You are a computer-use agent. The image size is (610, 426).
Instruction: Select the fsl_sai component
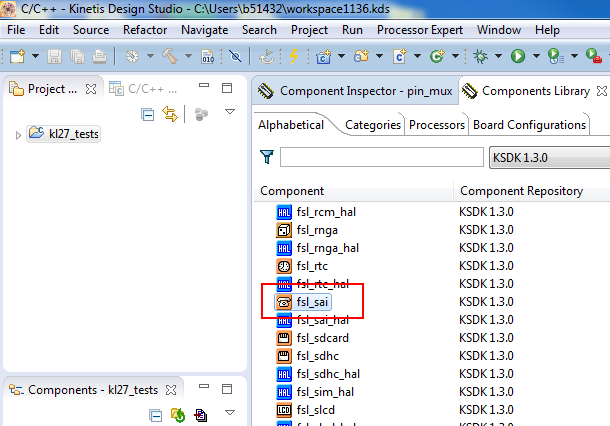[303, 302]
